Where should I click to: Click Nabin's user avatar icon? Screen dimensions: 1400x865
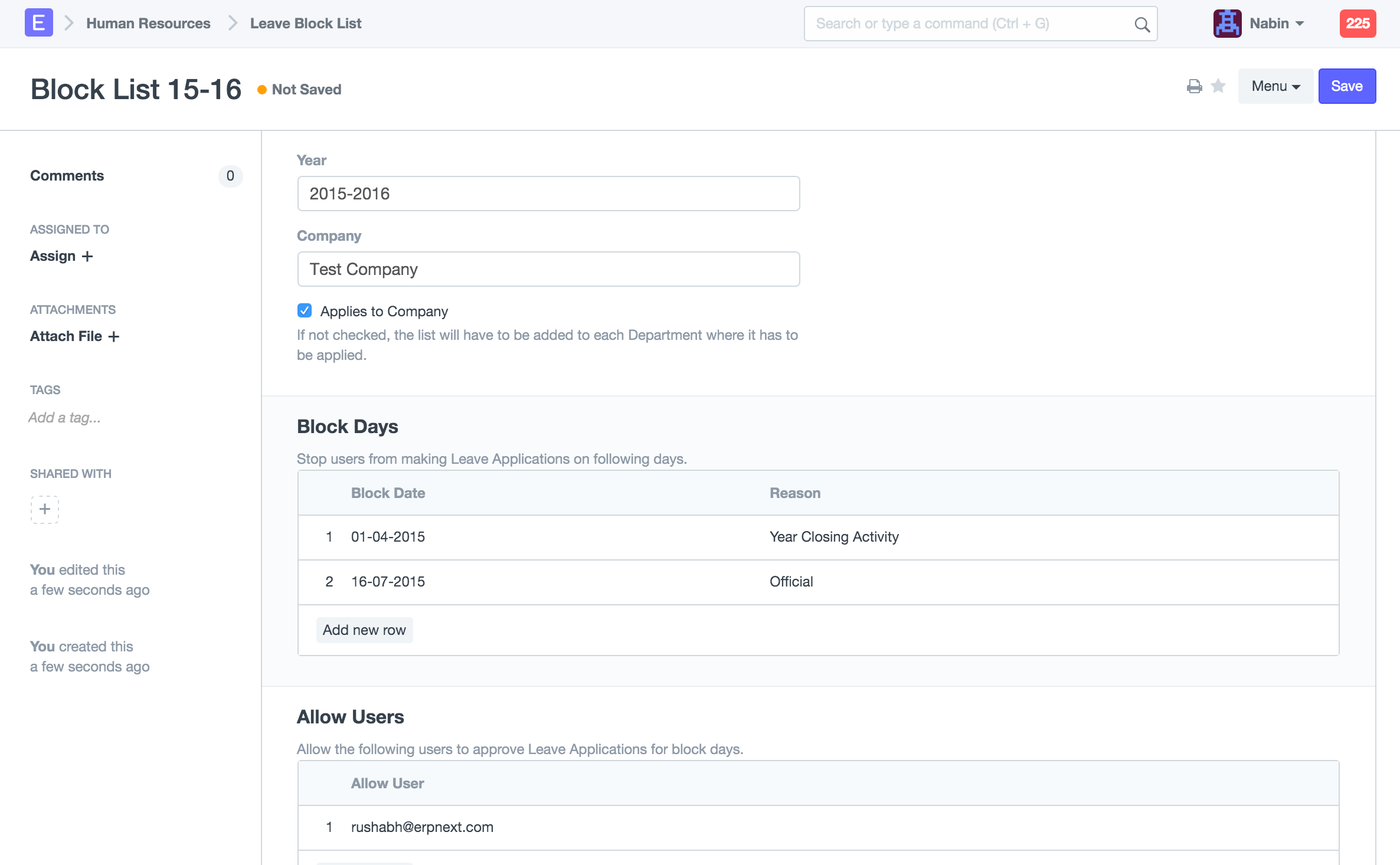click(x=1227, y=24)
